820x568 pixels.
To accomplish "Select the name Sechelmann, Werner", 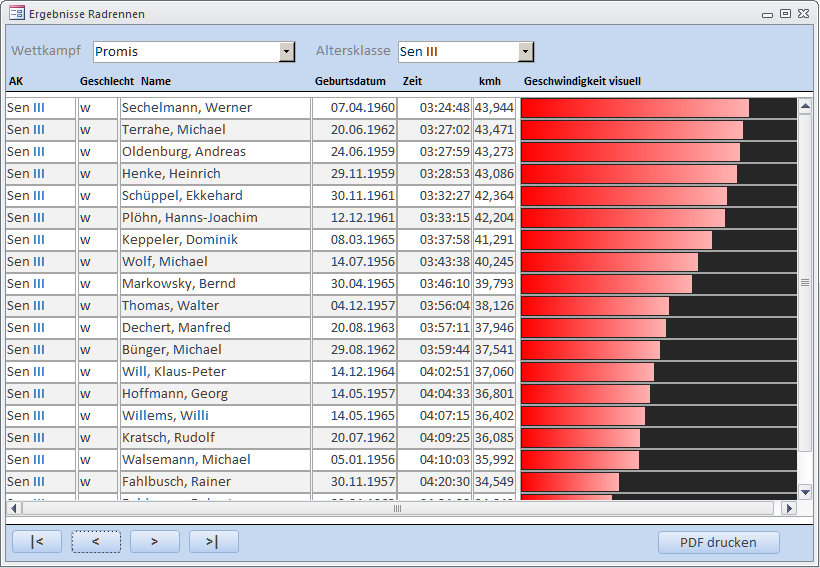I will tap(187, 108).
